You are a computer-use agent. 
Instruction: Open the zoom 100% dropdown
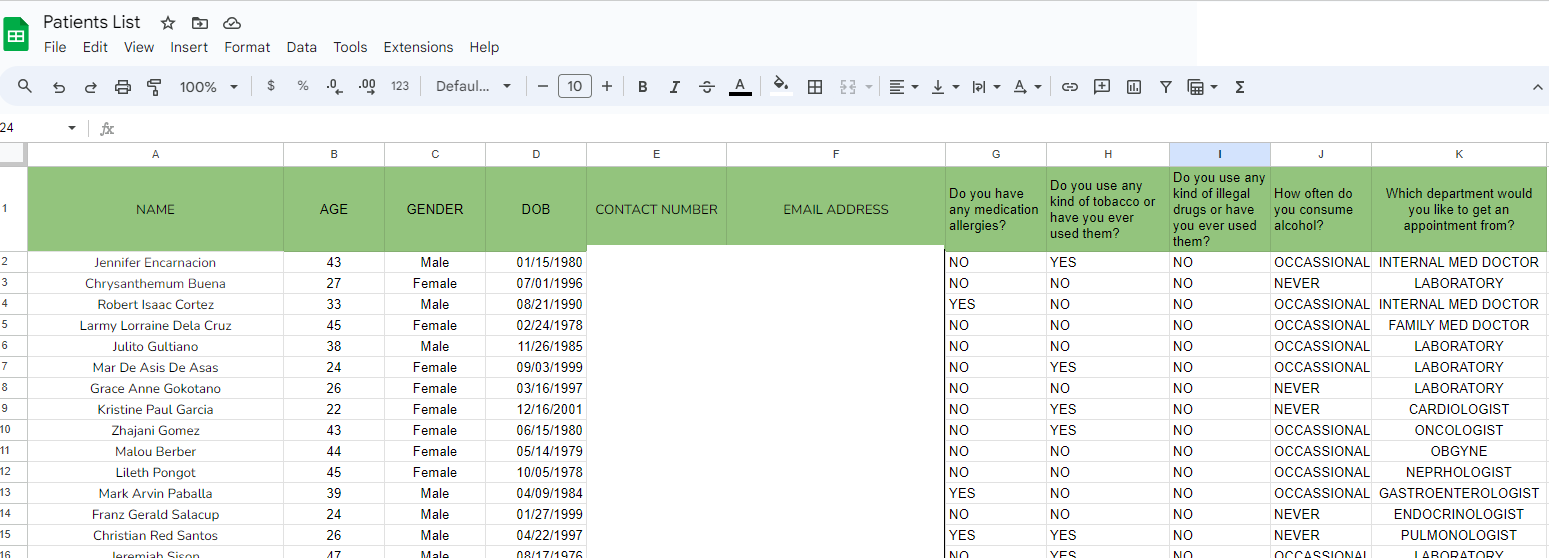208,87
